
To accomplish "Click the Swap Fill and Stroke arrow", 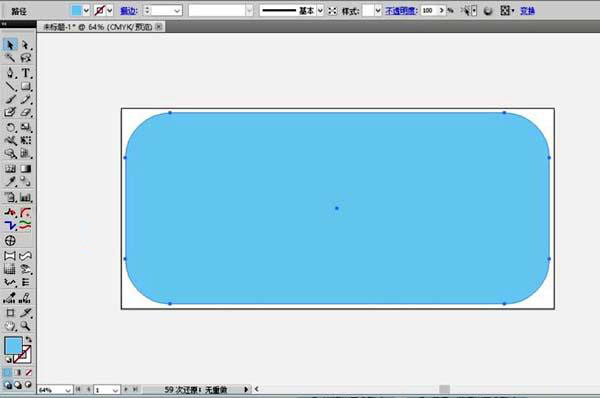I will coord(28,339).
